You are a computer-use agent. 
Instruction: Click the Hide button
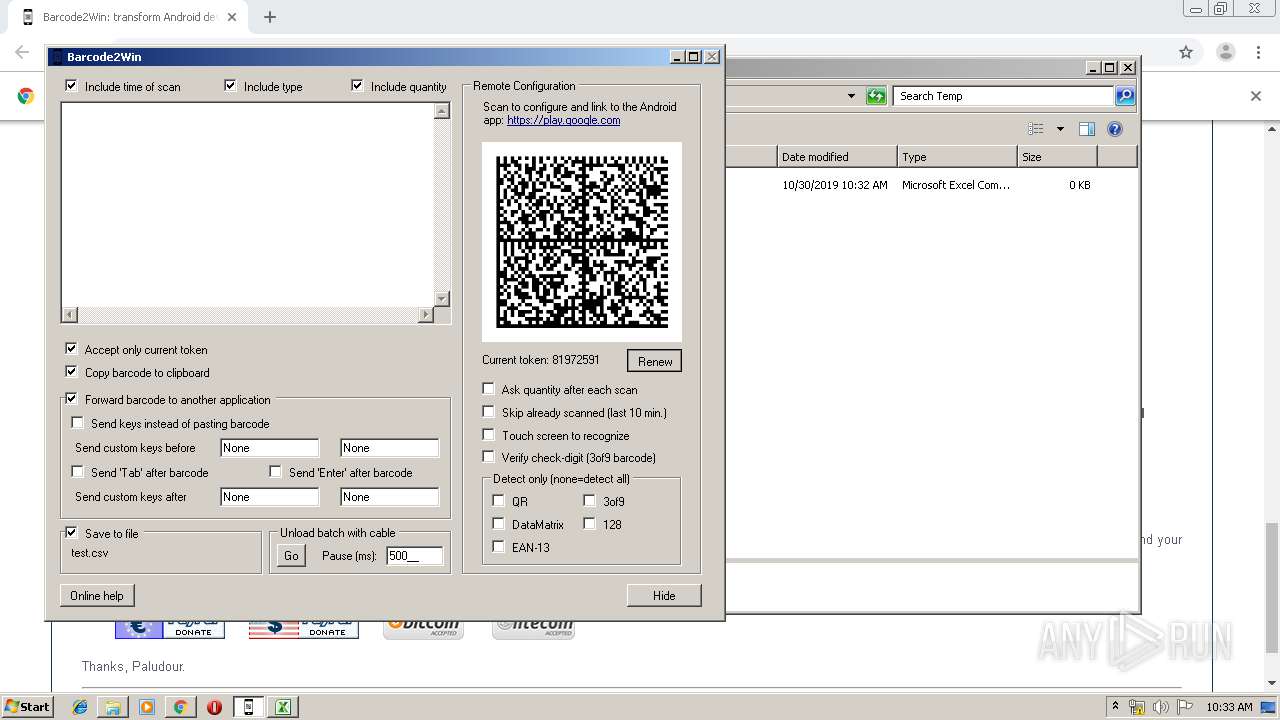pos(664,595)
